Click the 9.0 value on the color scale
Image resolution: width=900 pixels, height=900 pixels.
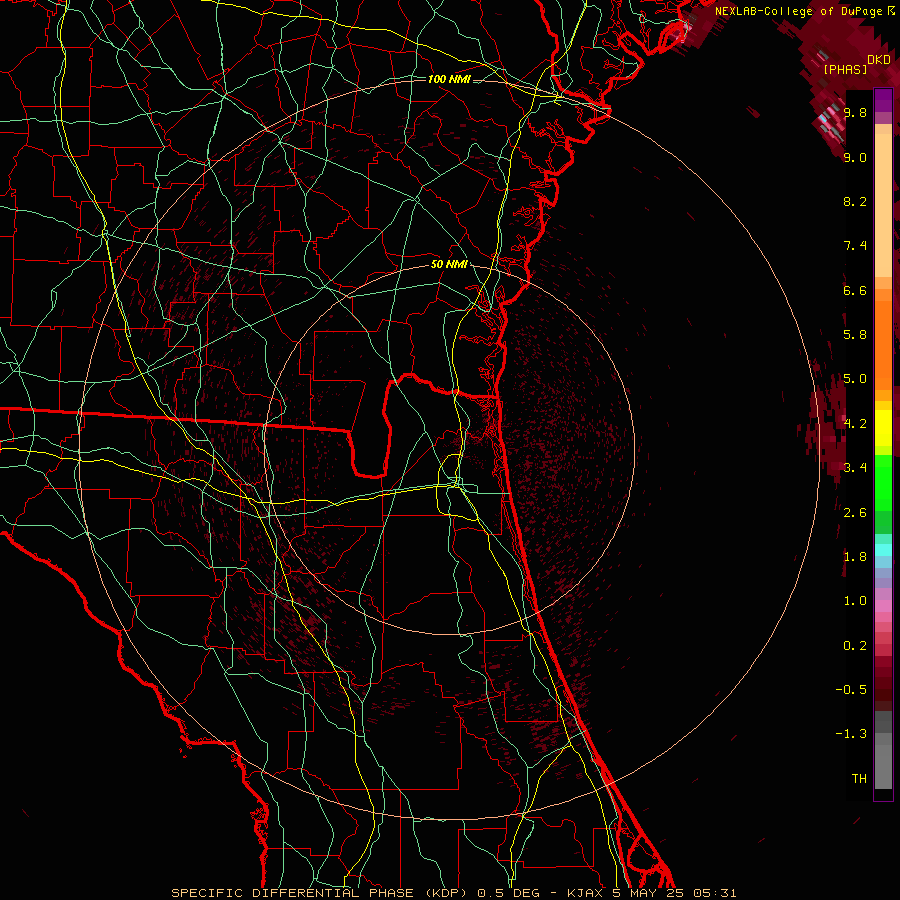(855, 157)
